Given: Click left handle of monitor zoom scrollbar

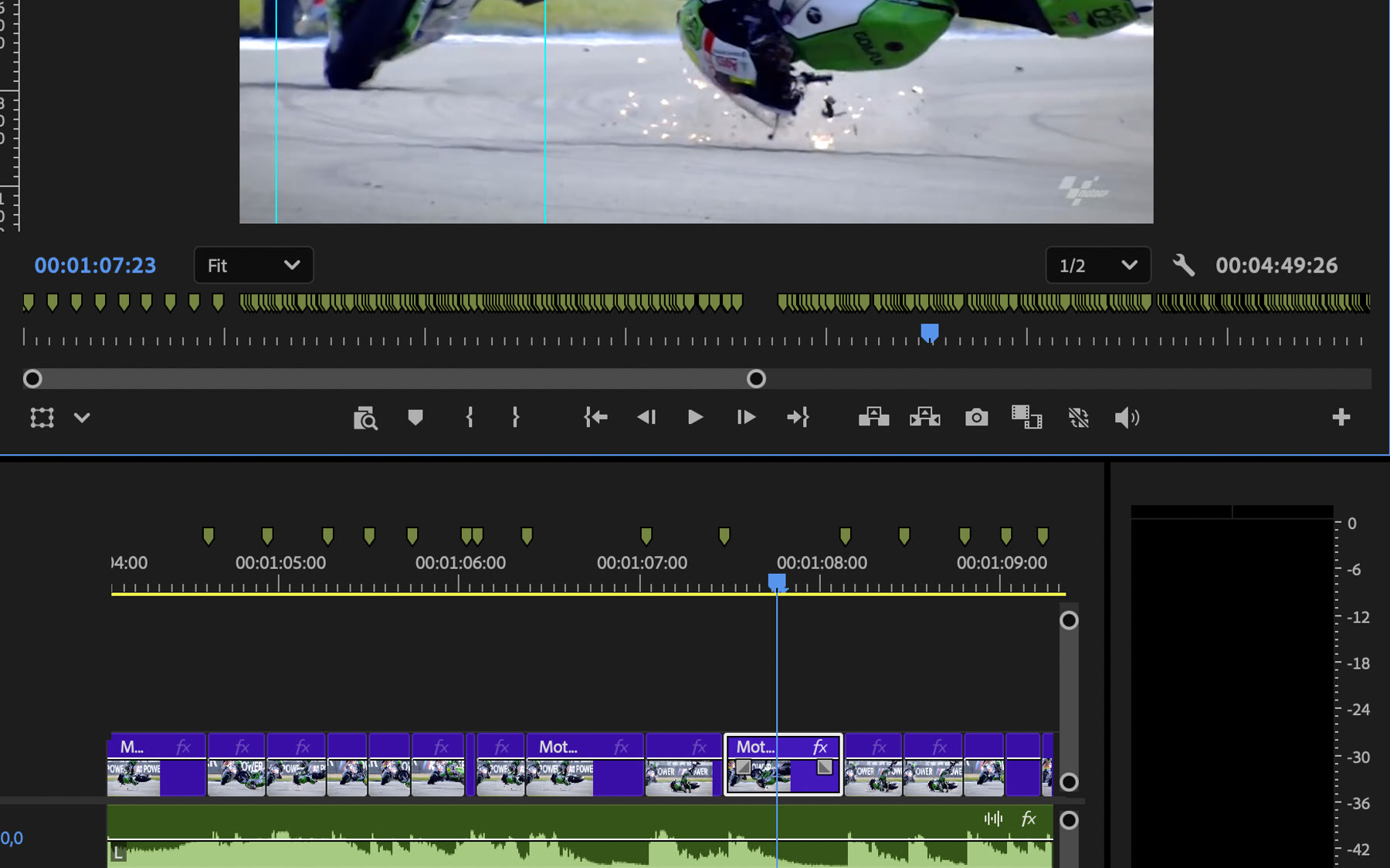Looking at the screenshot, I should 32,378.
